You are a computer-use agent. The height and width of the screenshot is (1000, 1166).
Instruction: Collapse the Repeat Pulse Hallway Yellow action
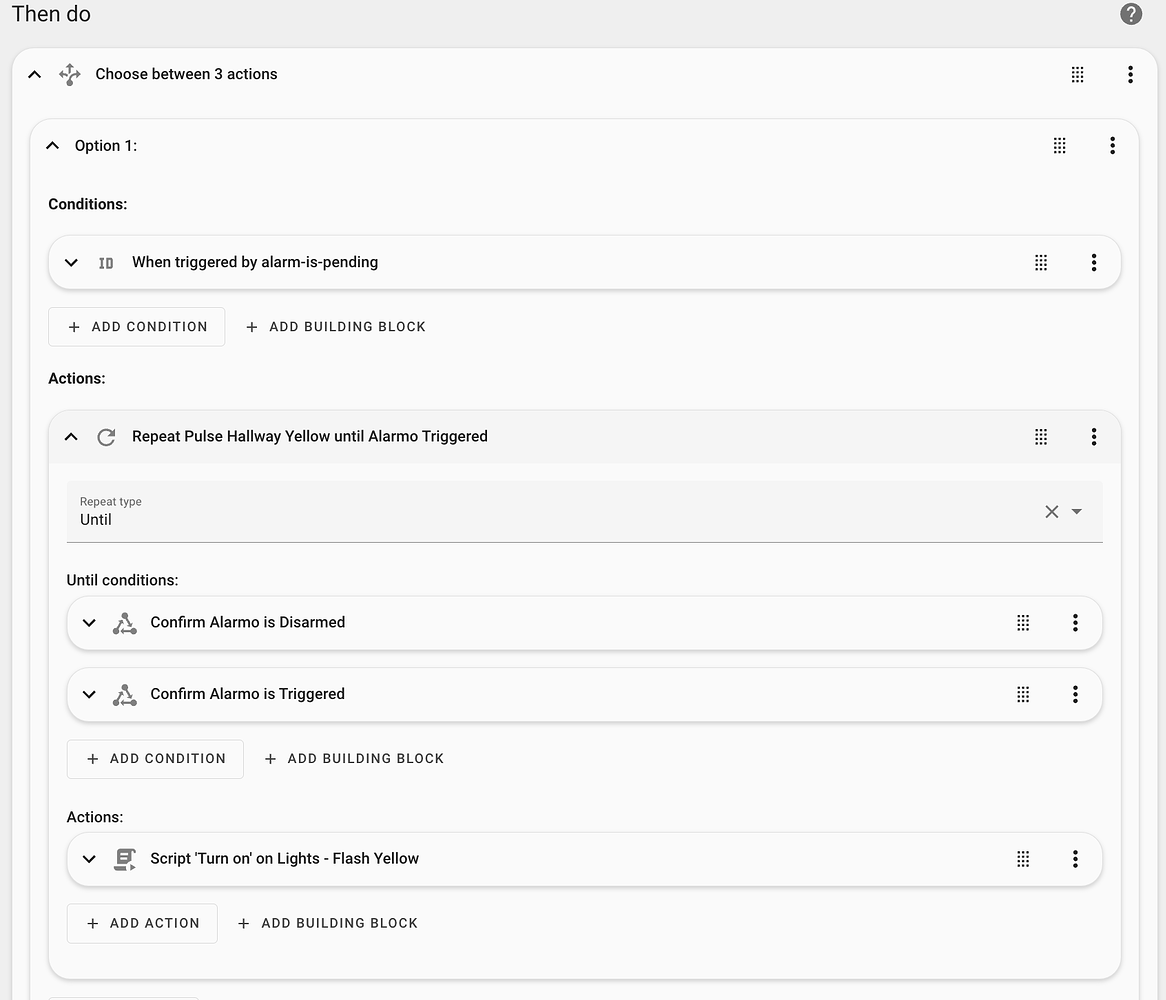tap(71, 436)
